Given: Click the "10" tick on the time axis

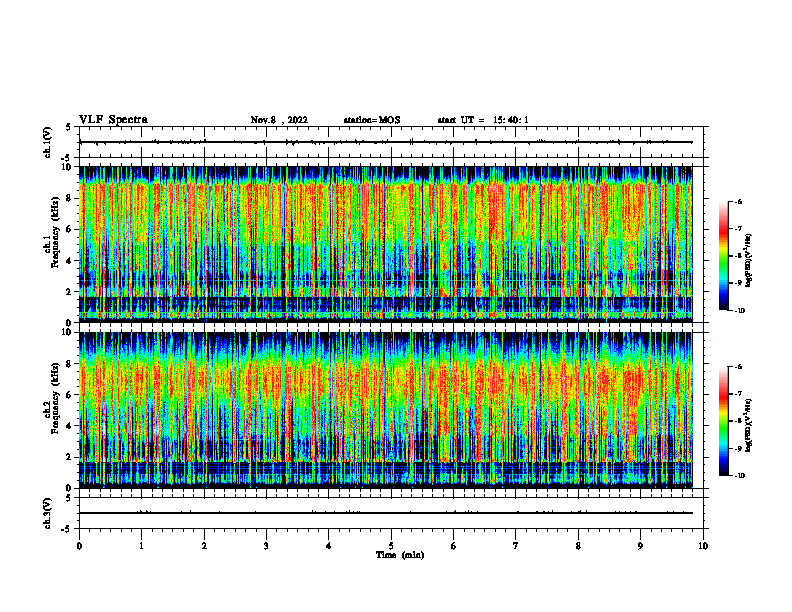Looking at the screenshot, I should click(703, 546).
